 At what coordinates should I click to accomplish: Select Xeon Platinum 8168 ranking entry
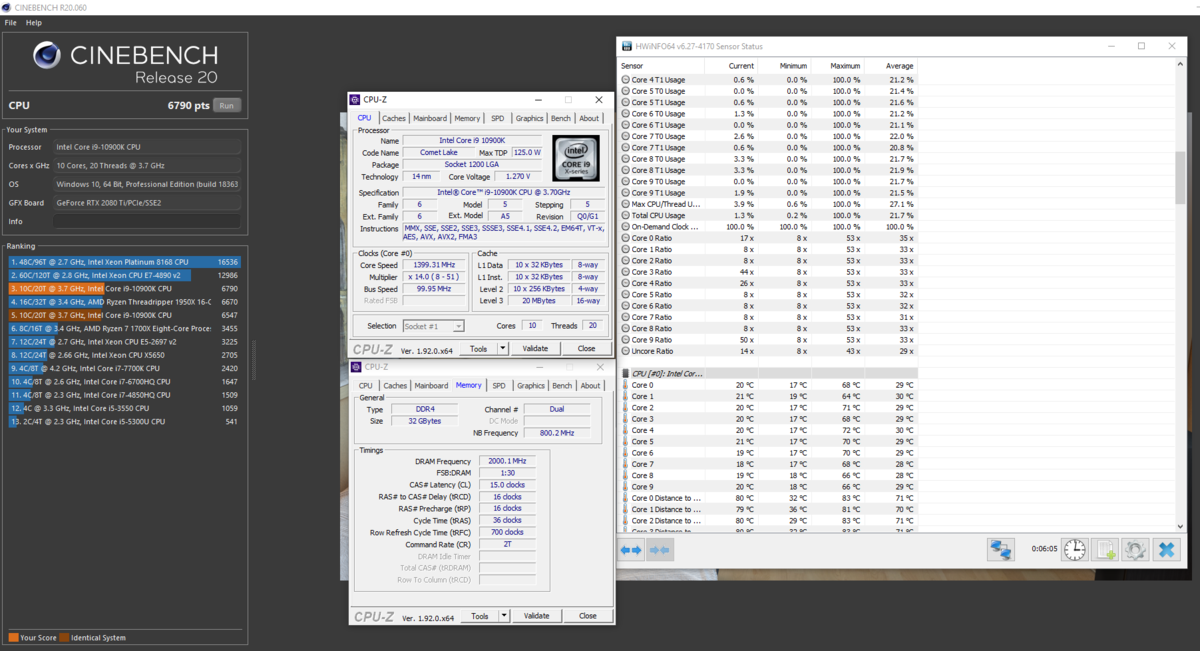(x=123, y=262)
